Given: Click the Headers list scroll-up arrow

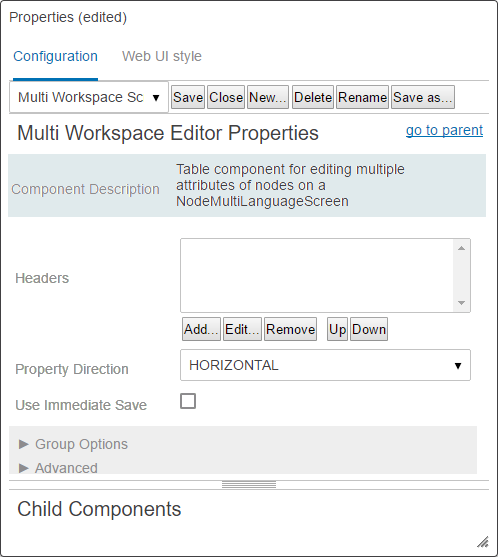Looking at the screenshot, I should tap(461, 248).
